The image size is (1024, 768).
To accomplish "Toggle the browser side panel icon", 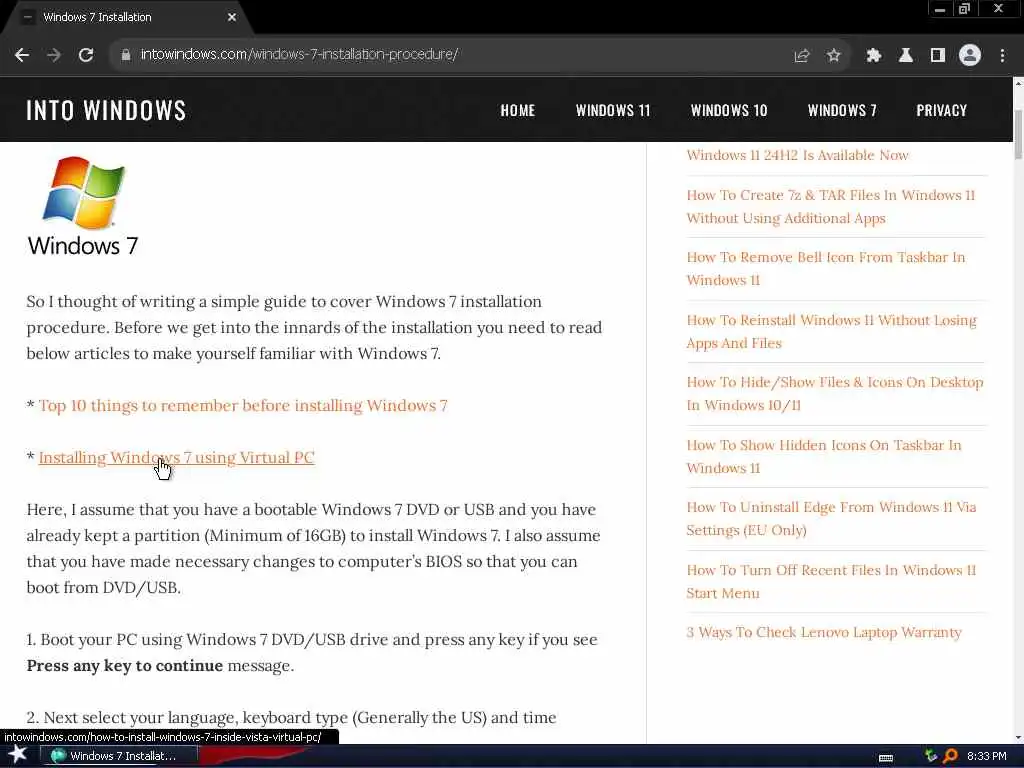I will [x=938, y=56].
